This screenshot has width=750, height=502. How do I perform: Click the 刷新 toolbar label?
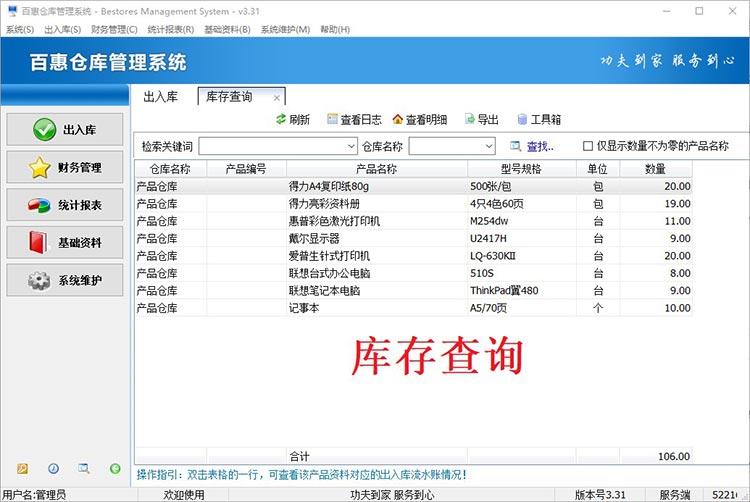pyautogui.click(x=299, y=119)
